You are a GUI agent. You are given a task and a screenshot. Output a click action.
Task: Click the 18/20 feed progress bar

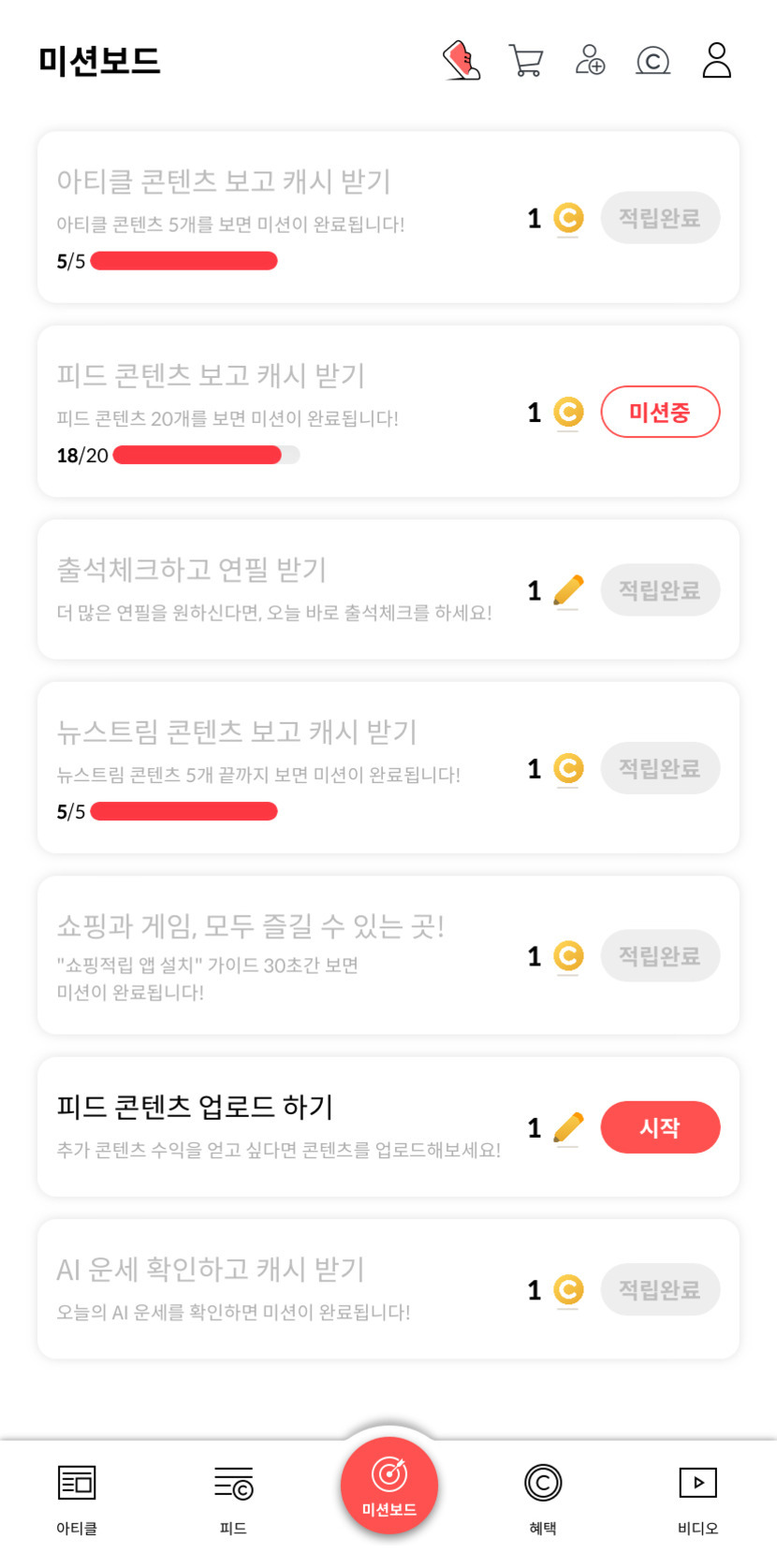206,456
